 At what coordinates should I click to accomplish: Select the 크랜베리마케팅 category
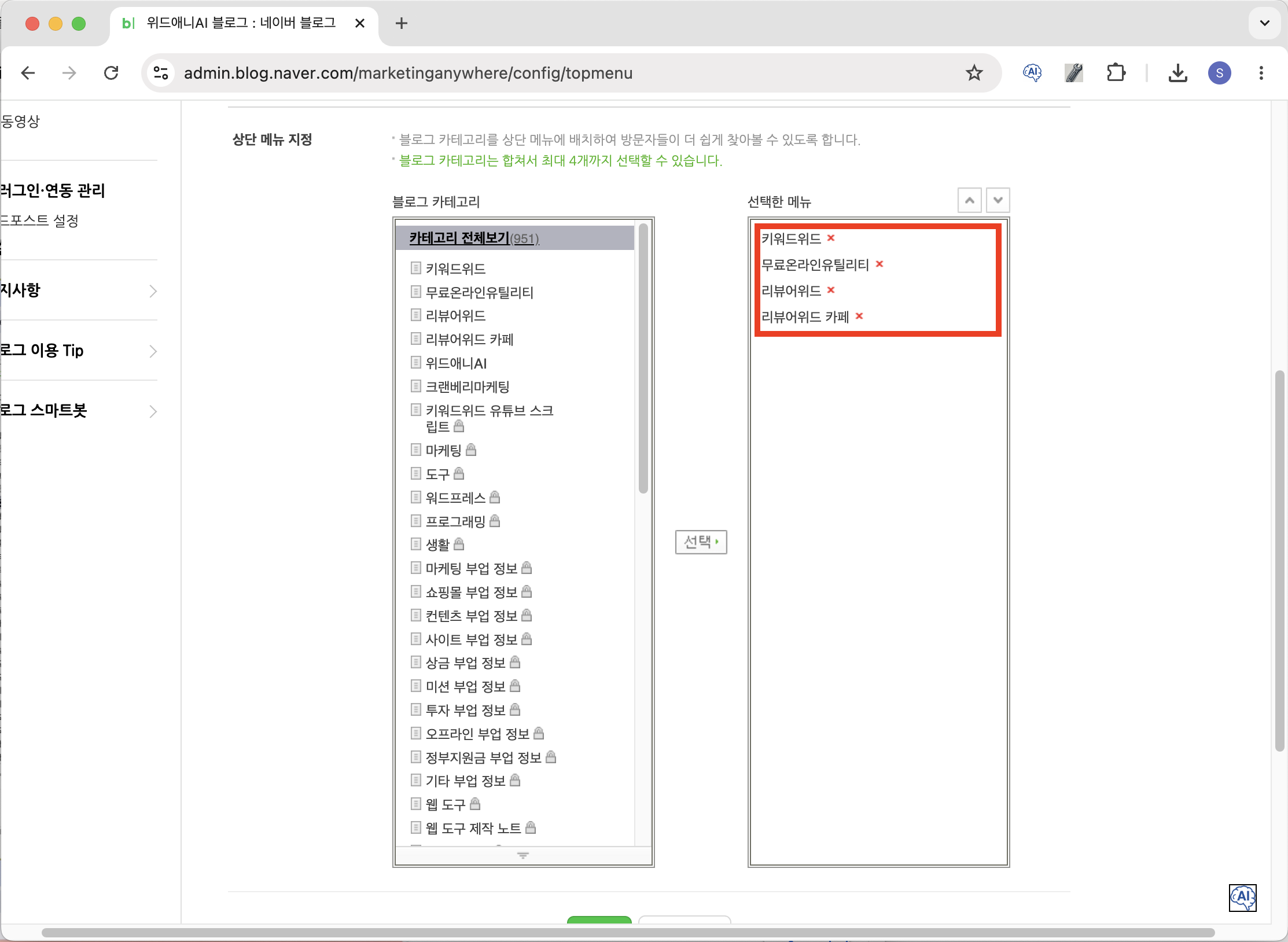(468, 387)
